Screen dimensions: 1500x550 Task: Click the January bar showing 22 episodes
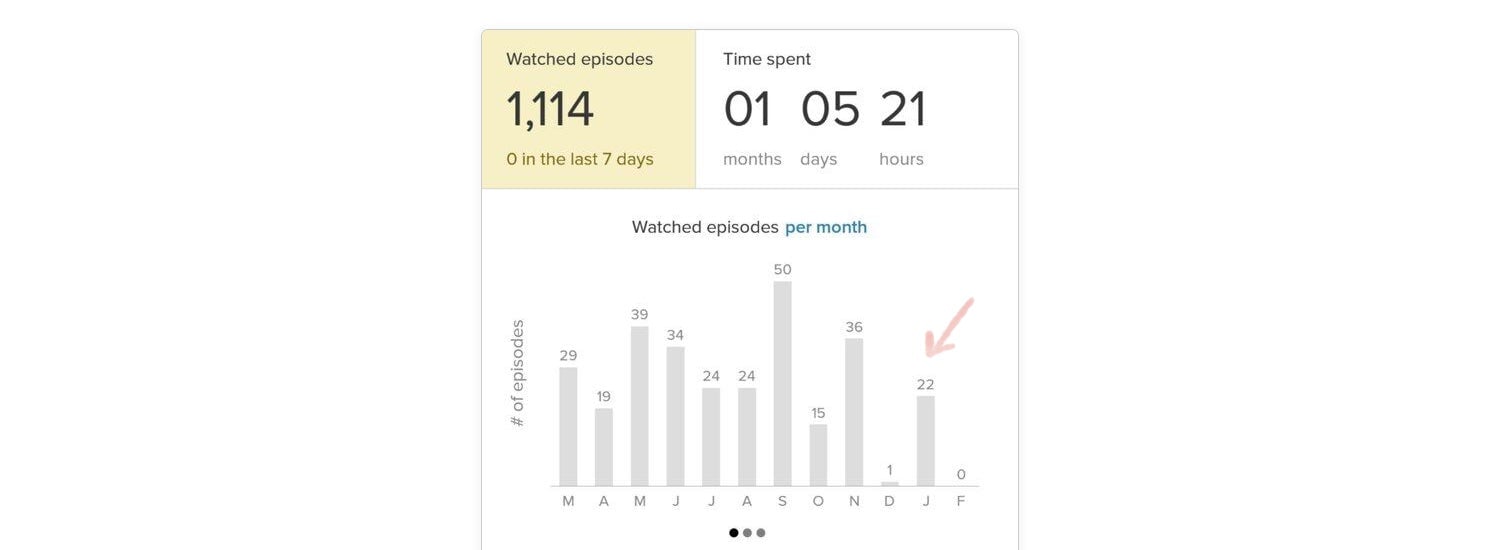coord(926,441)
